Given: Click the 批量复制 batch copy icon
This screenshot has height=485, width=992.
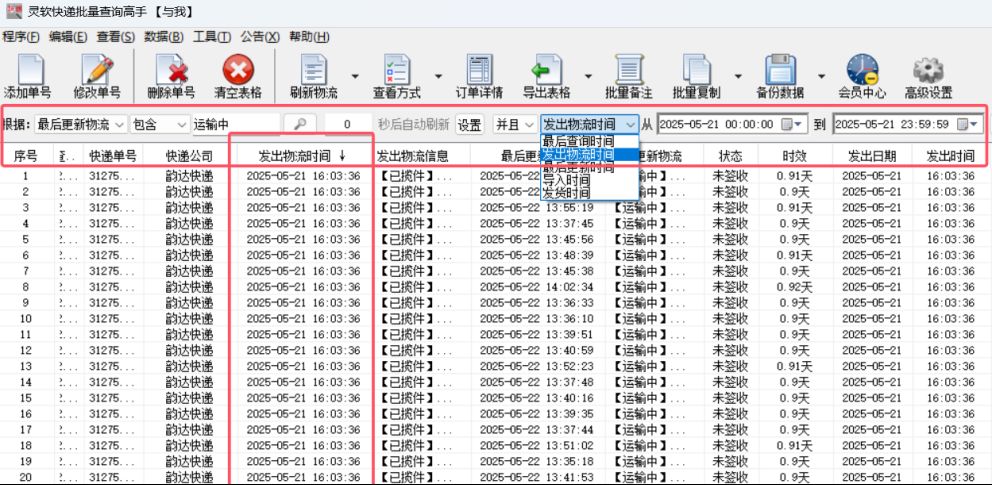Looking at the screenshot, I should click(x=696, y=77).
